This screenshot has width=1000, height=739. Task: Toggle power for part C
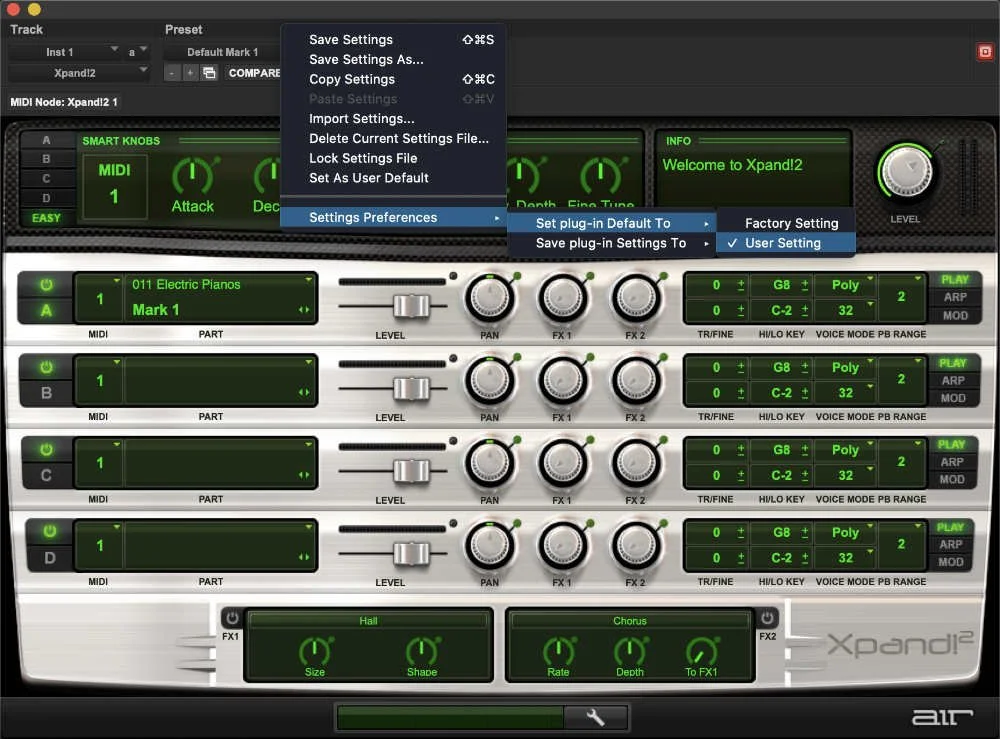[46, 450]
